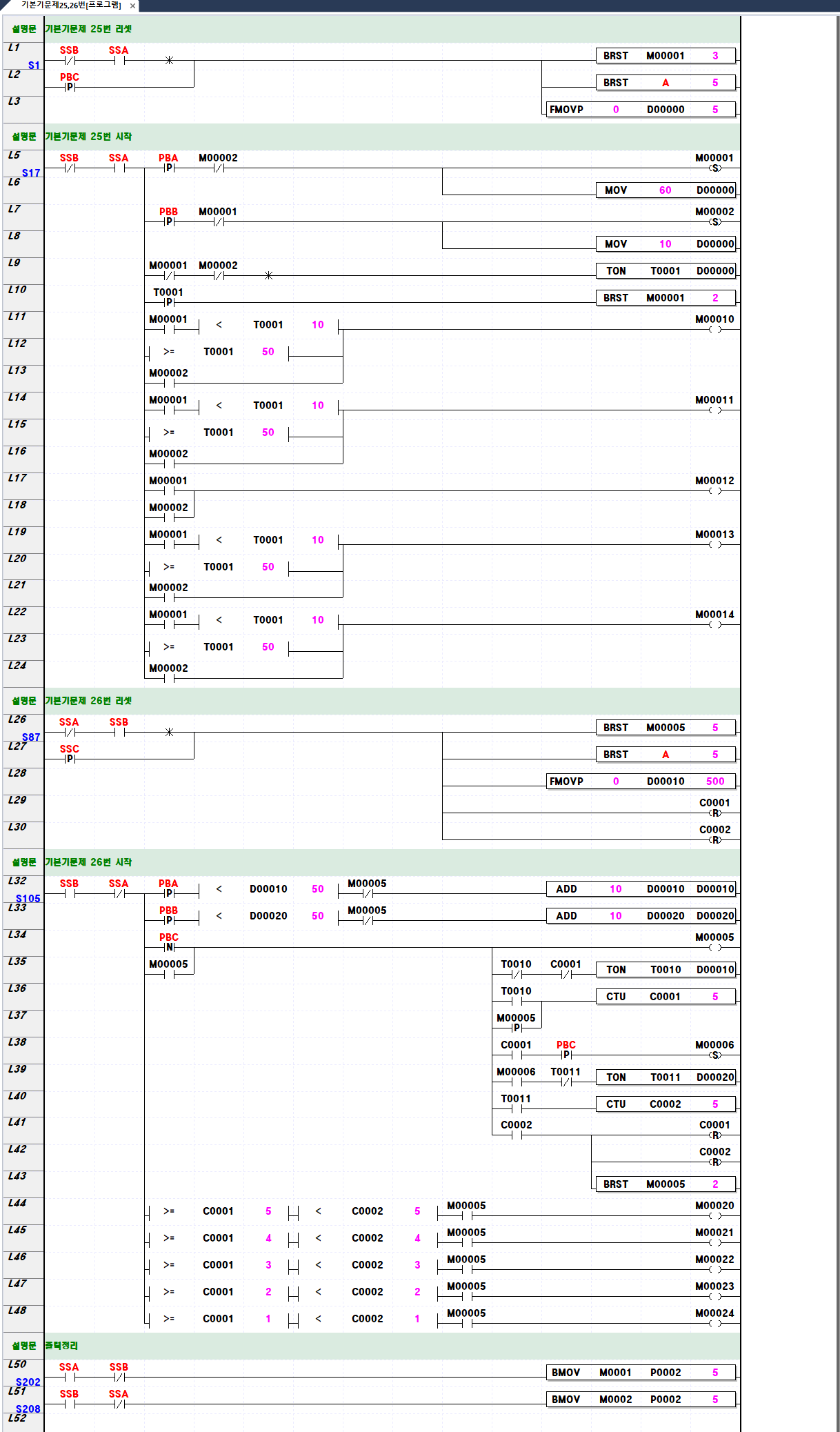The image size is (840, 1432).
Task: Select the M00024 output coil
Action: 714,1323
